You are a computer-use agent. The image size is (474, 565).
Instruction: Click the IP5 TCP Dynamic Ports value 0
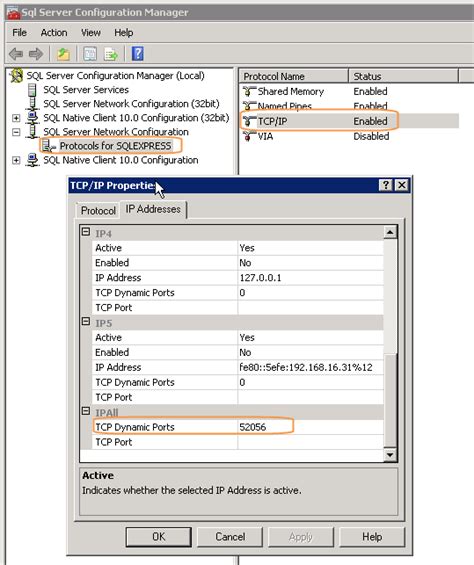point(310,382)
